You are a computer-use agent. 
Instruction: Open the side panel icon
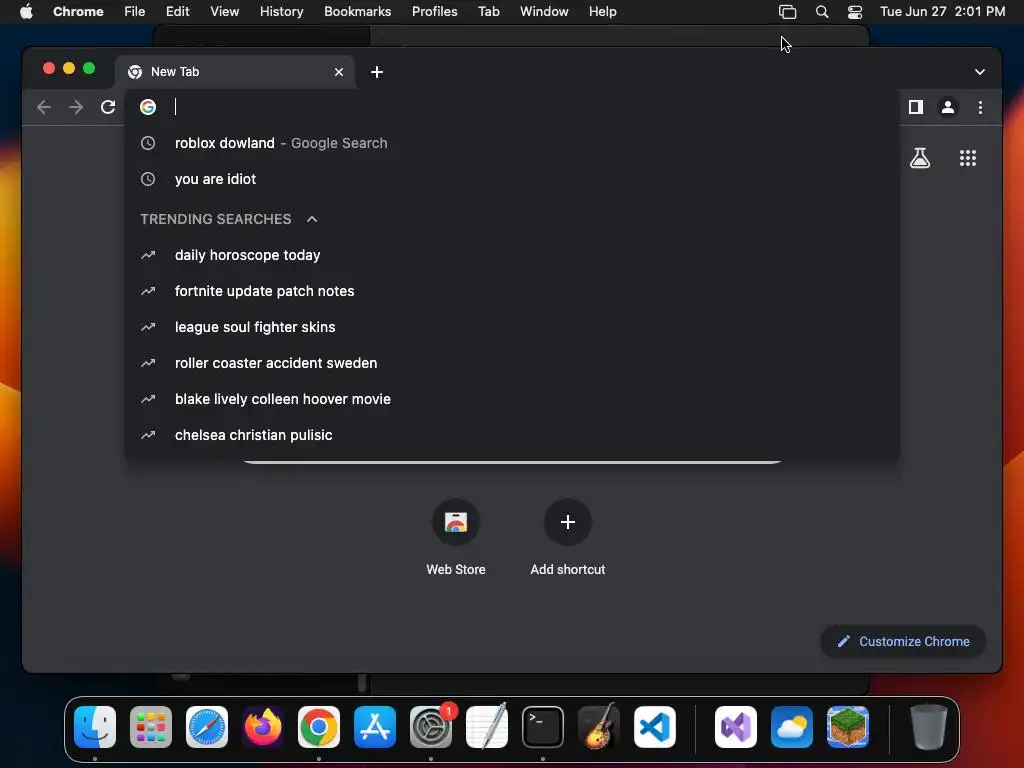(916, 107)
